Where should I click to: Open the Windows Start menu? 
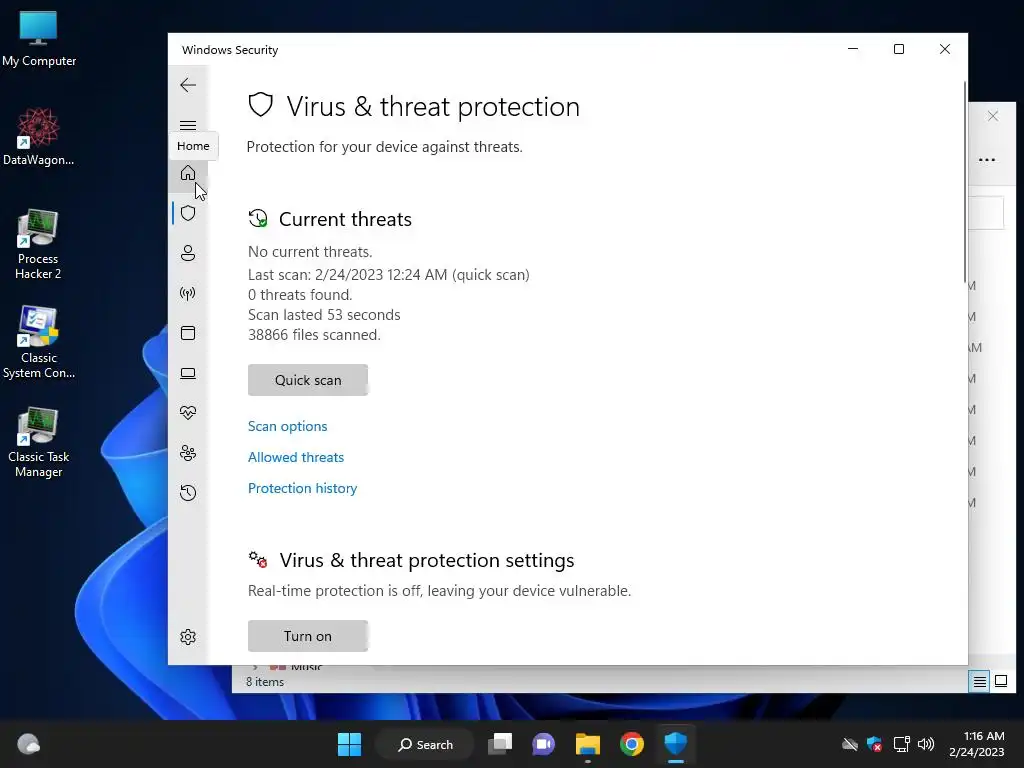coord(349,744)
